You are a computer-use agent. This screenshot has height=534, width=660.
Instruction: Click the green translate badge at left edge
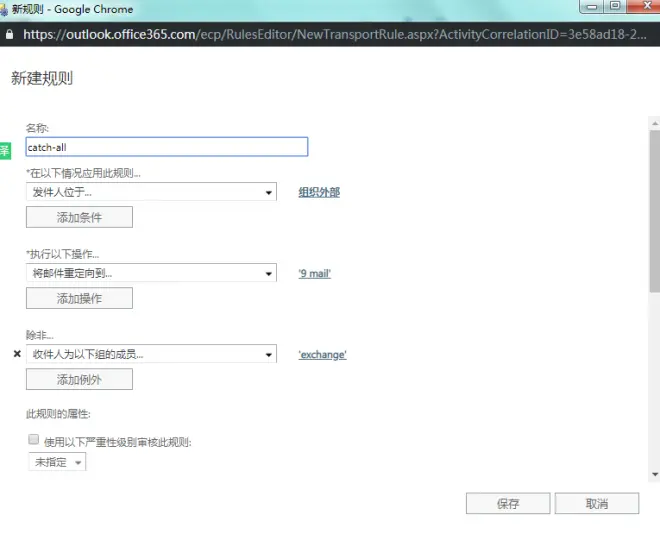(5, 151)
